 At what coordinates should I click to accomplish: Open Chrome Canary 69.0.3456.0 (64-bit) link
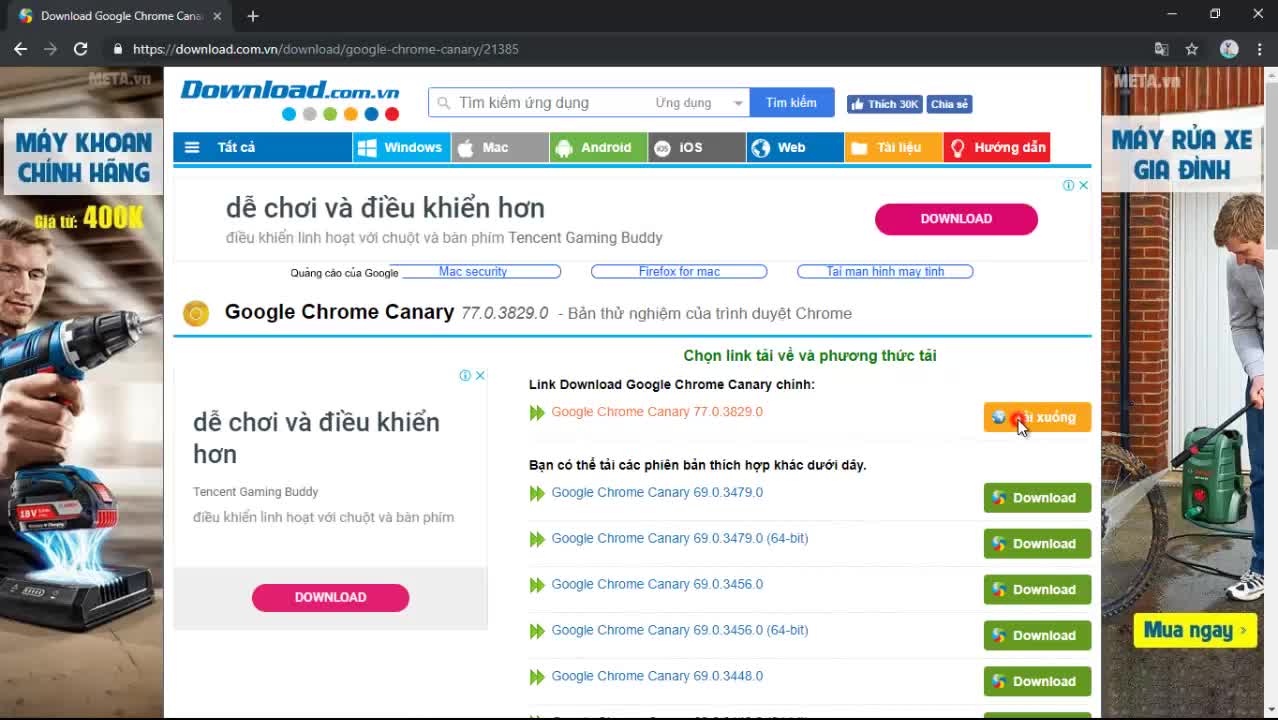679,630
